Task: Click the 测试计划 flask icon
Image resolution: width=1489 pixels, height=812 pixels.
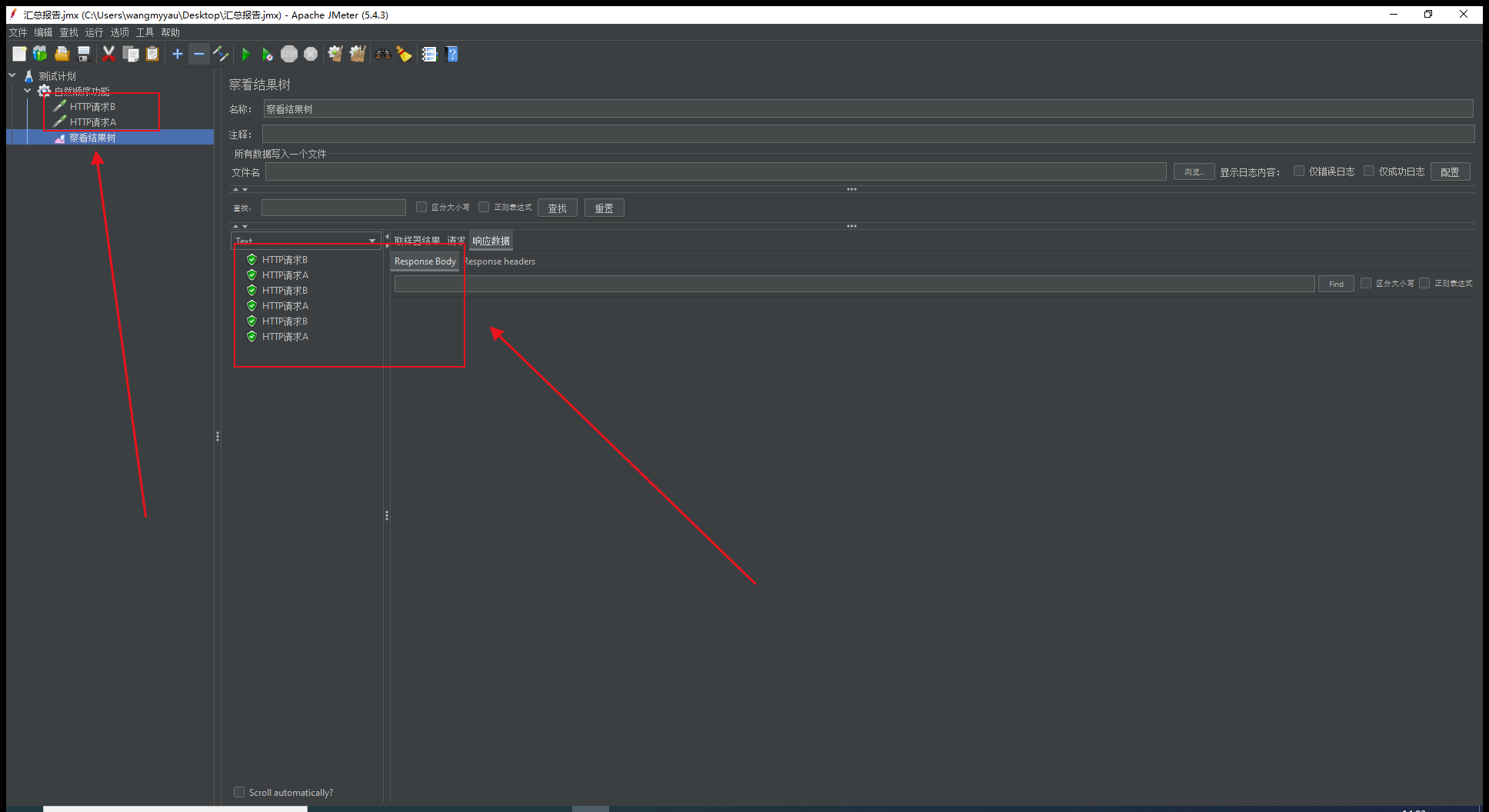Action: pos(29,76)
